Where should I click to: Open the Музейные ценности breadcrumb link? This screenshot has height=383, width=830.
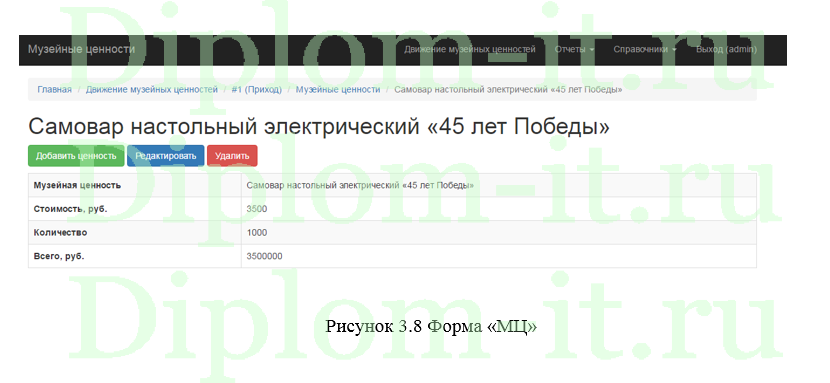338,90
